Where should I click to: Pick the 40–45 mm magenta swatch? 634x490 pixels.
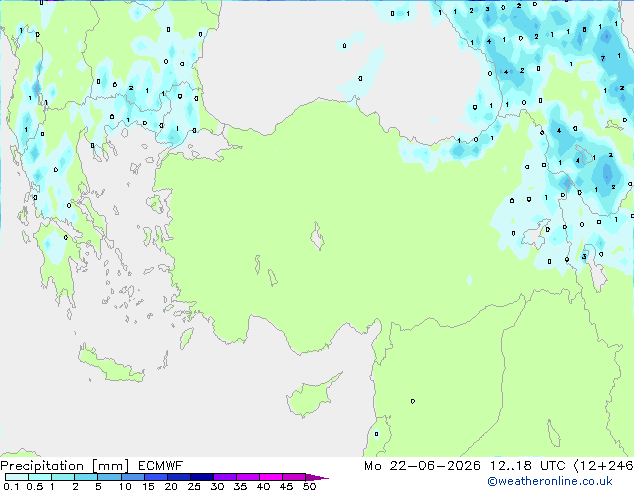[x=271, y=477]
